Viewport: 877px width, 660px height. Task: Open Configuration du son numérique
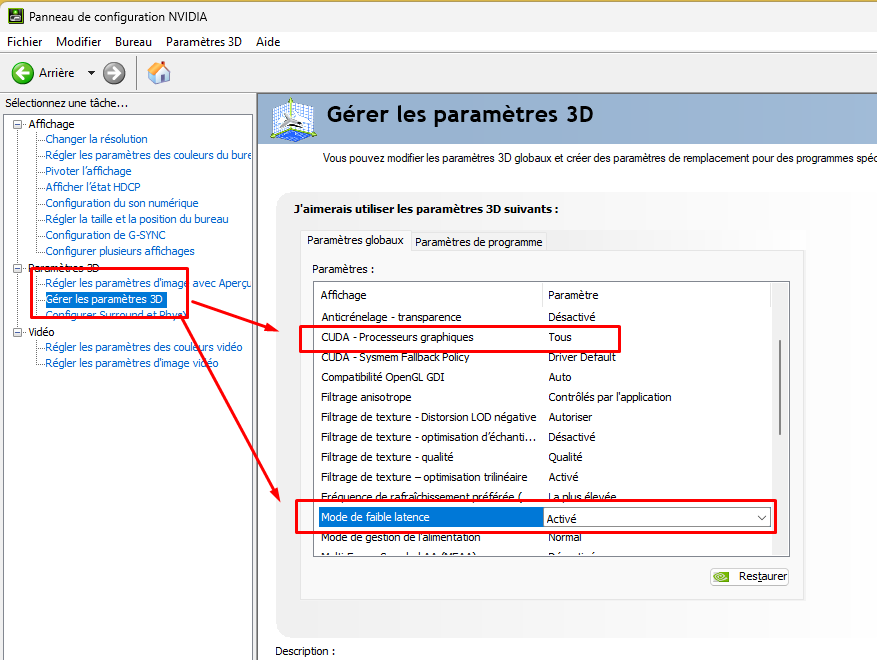[x=122, y=203]
